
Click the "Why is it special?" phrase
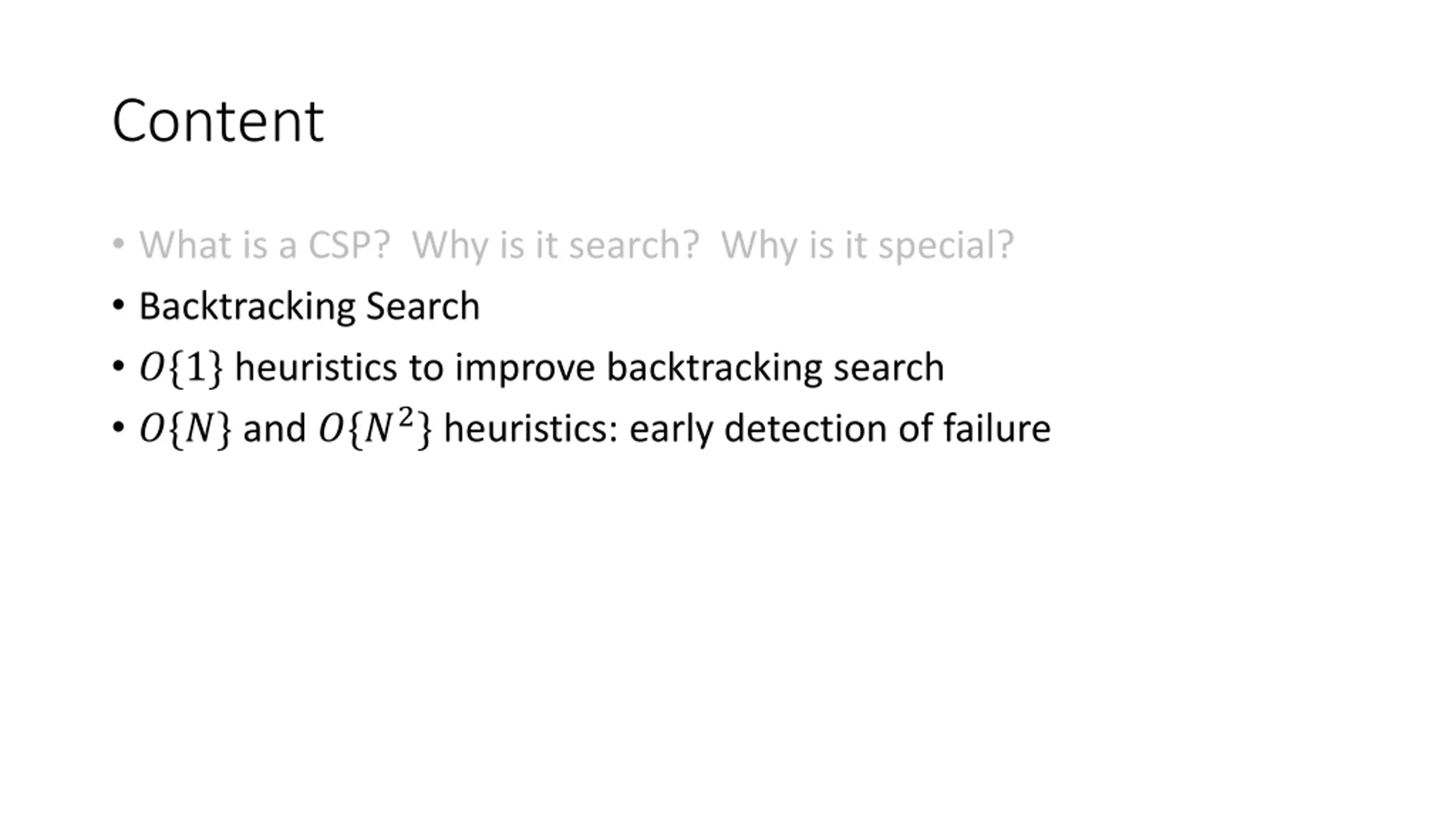(x=867, y=245)
